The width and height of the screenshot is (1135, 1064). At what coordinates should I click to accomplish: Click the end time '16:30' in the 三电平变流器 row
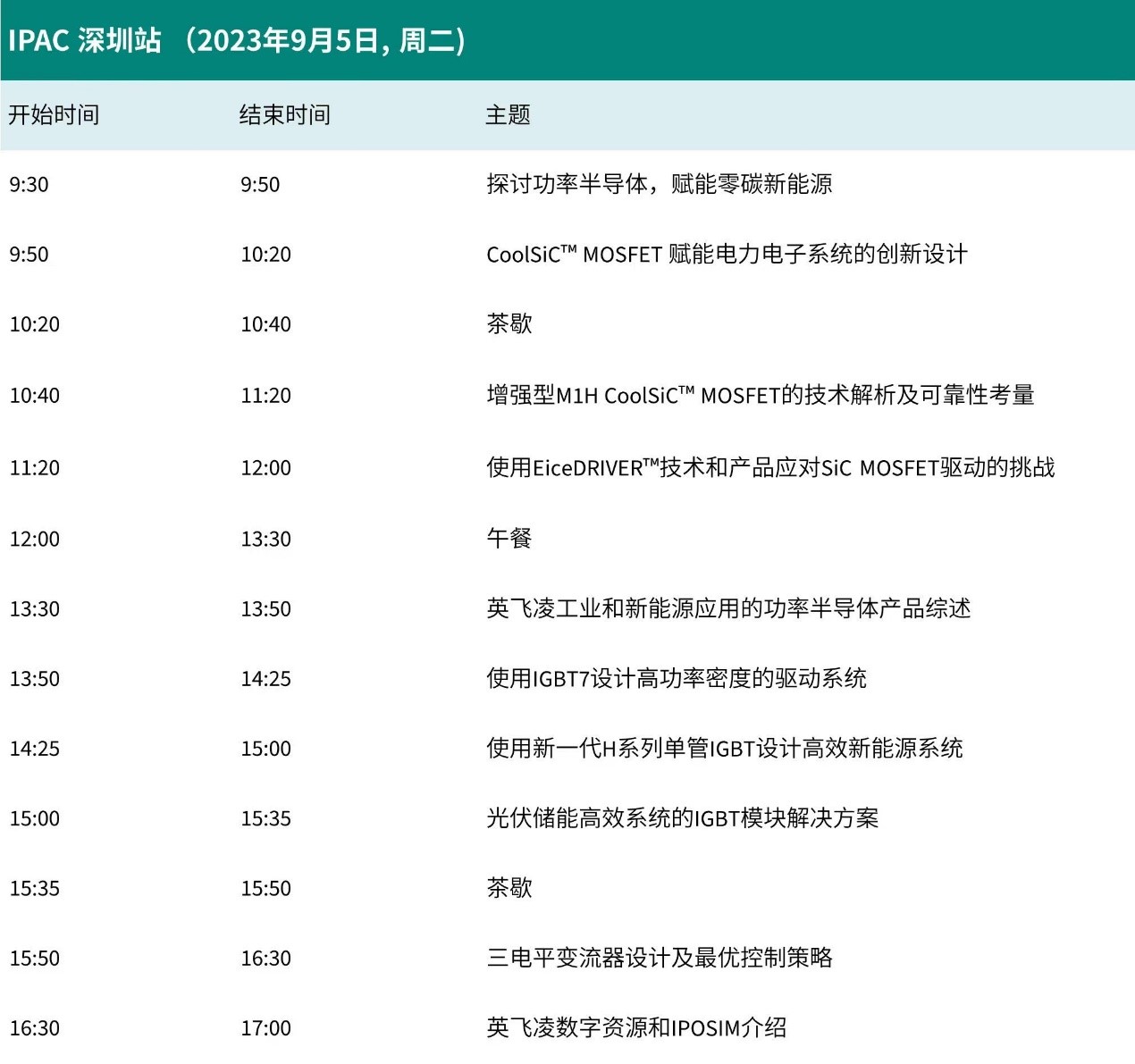coord(266,959)
